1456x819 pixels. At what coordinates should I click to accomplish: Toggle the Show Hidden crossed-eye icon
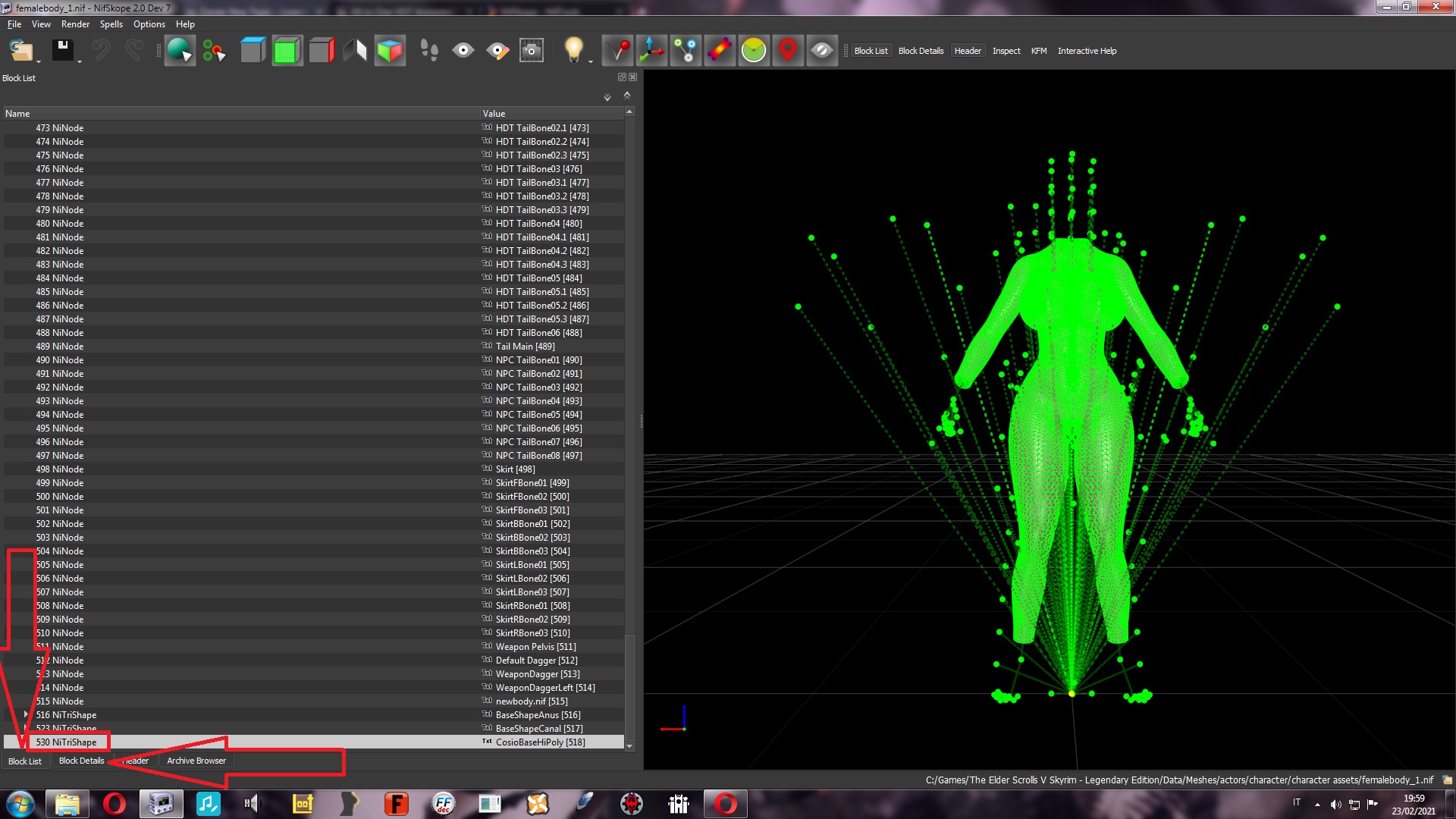coord(822,51)
